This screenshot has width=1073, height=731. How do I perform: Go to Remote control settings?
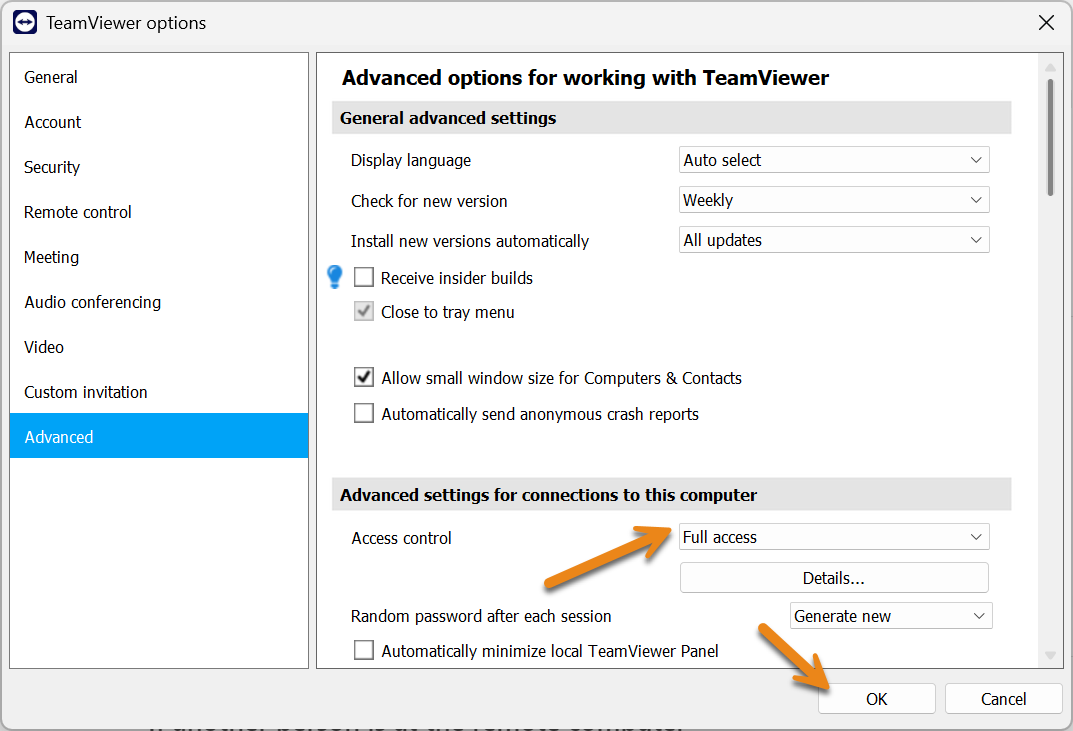tap(159, 212)
